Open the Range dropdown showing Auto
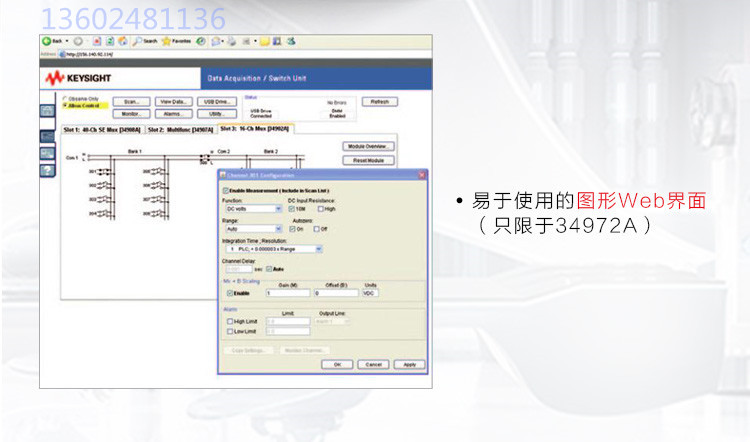 tap(254, 229)
